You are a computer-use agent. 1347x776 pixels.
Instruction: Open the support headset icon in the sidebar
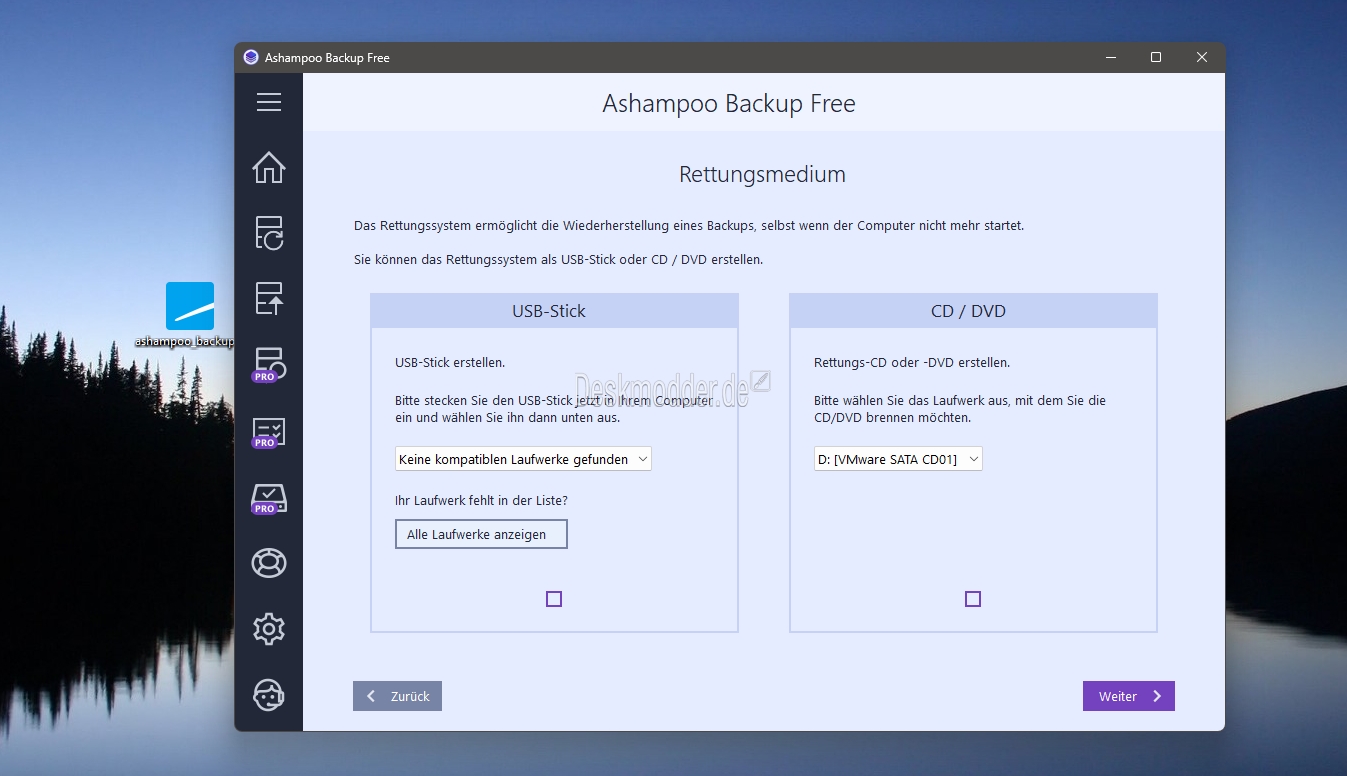[268, 695]
